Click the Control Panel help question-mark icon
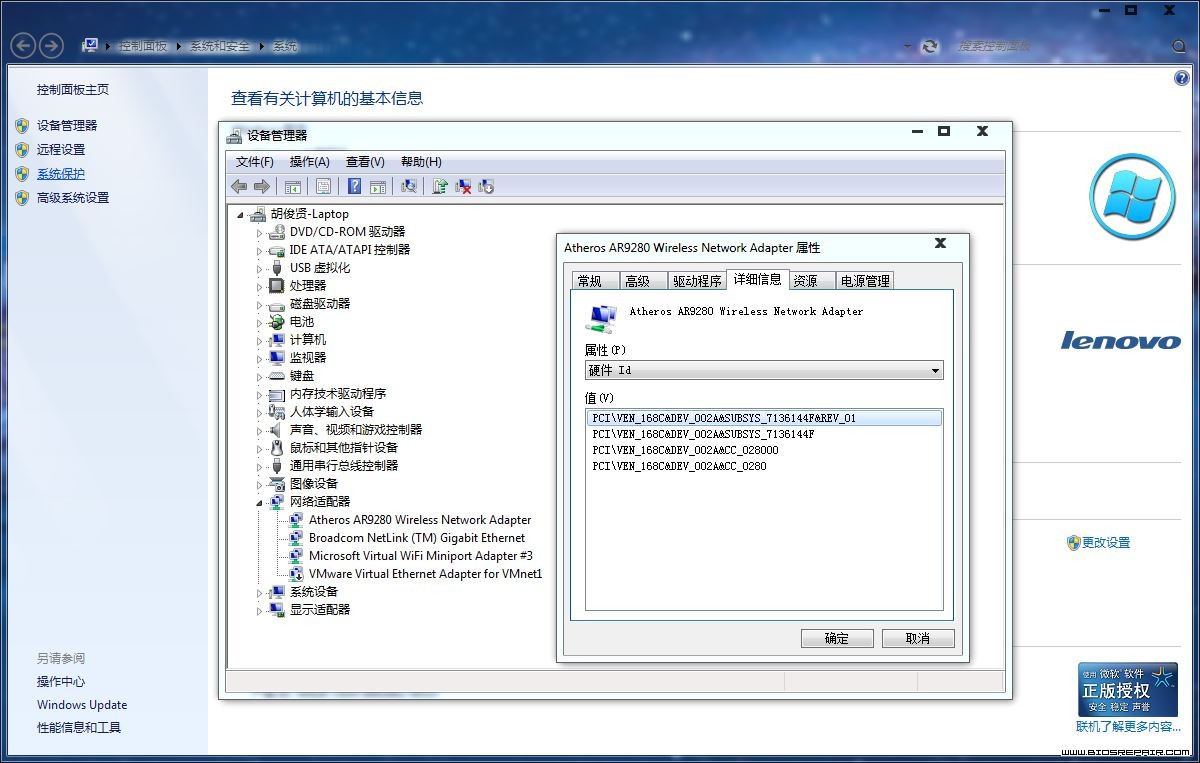This screenshot has width=1200, height=763. (x=1182, y=79)
